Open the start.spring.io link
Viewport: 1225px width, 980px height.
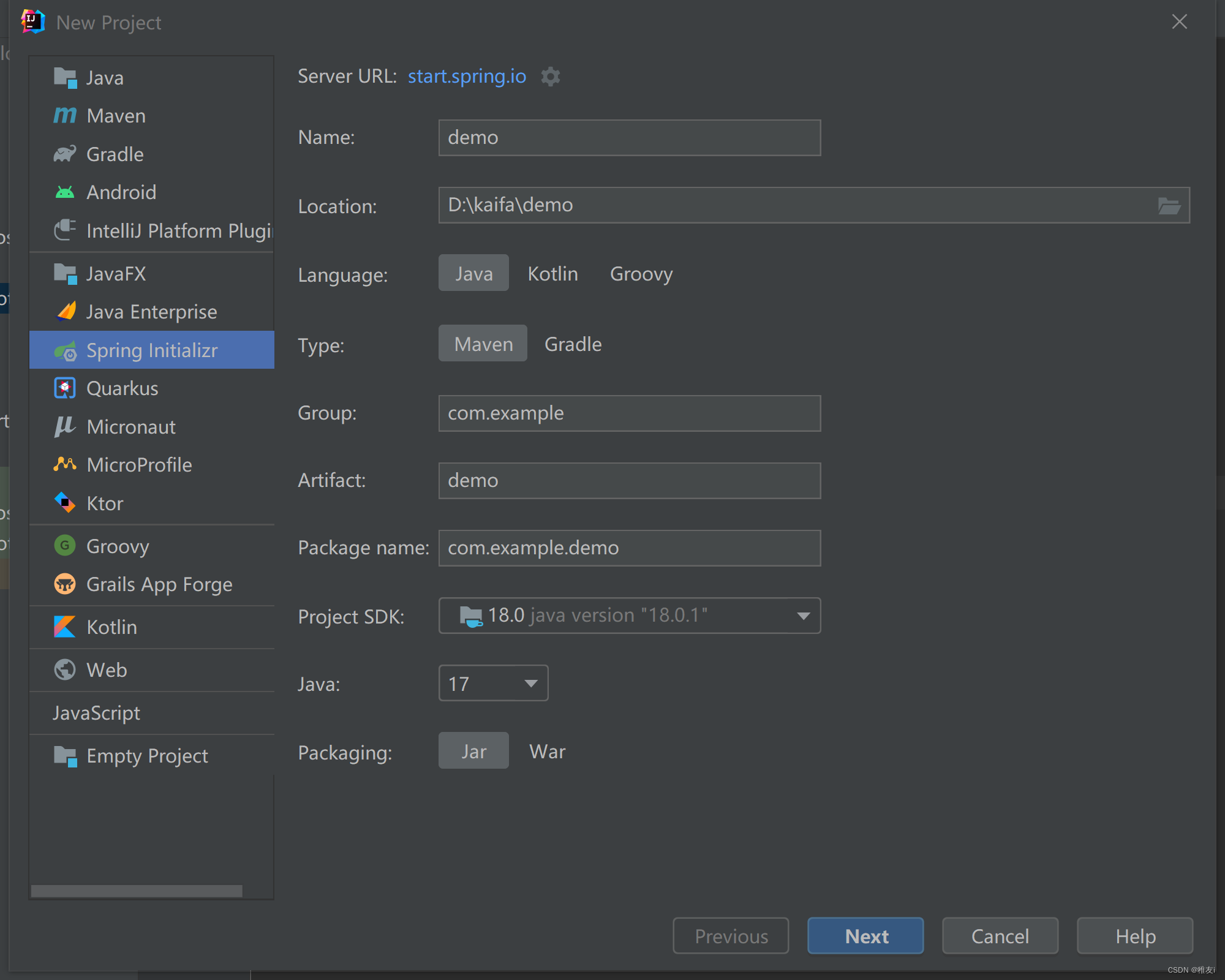[x=467, y=76]
